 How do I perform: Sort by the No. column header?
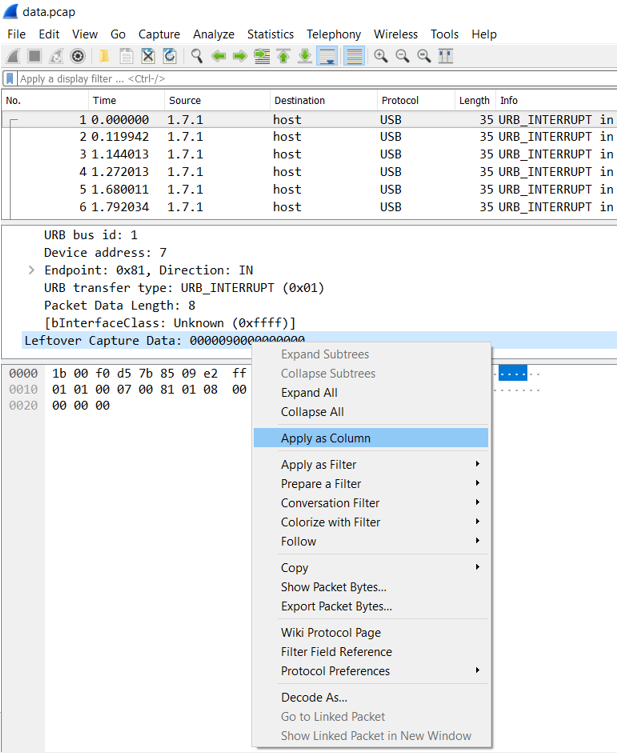(x=45, y=100)
